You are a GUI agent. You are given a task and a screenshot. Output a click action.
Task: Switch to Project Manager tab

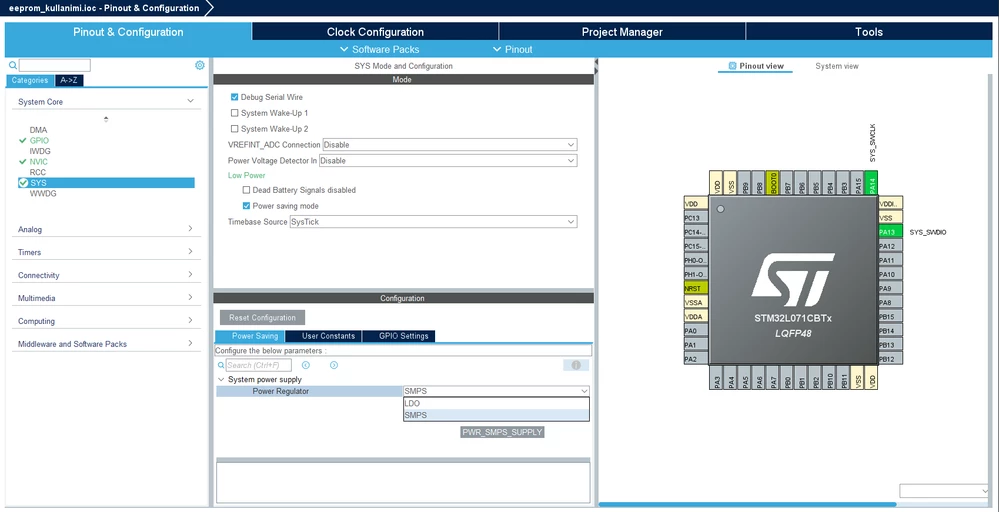[622, 32]
